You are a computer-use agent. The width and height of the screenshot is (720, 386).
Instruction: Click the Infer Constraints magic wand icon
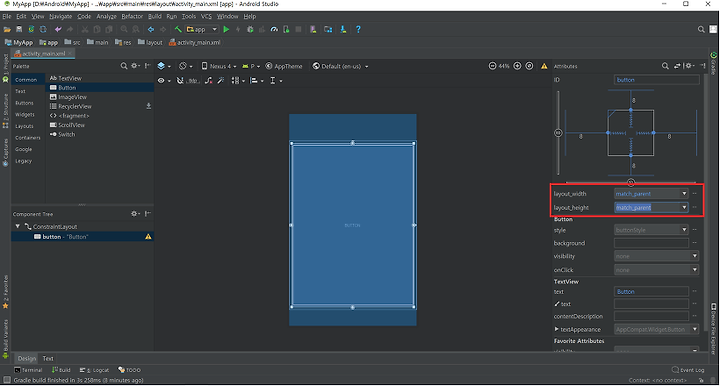[221, 81]
